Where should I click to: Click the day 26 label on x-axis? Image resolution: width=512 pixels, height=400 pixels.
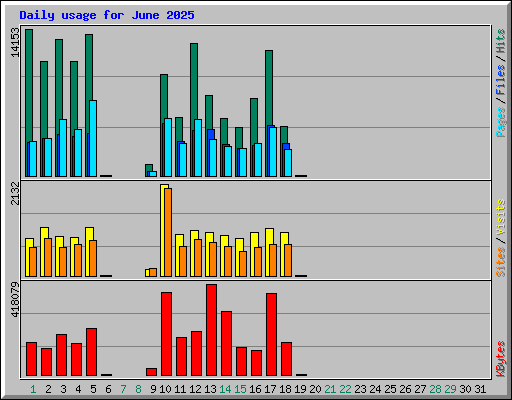point(405,389)
